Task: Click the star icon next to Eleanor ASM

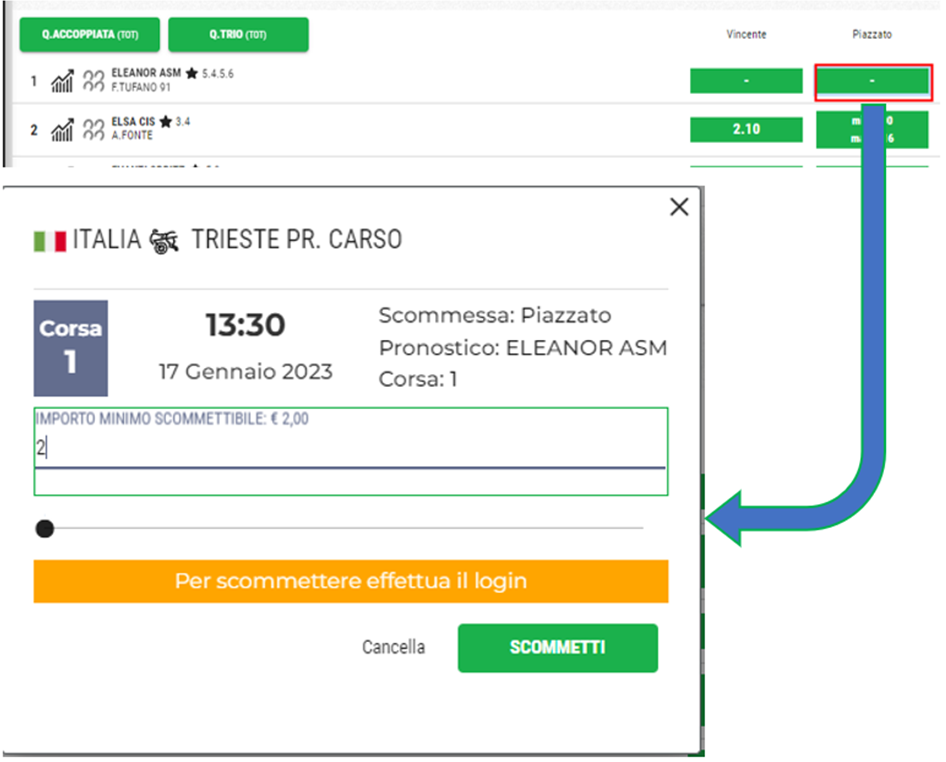Action: (x=191, y=74)
